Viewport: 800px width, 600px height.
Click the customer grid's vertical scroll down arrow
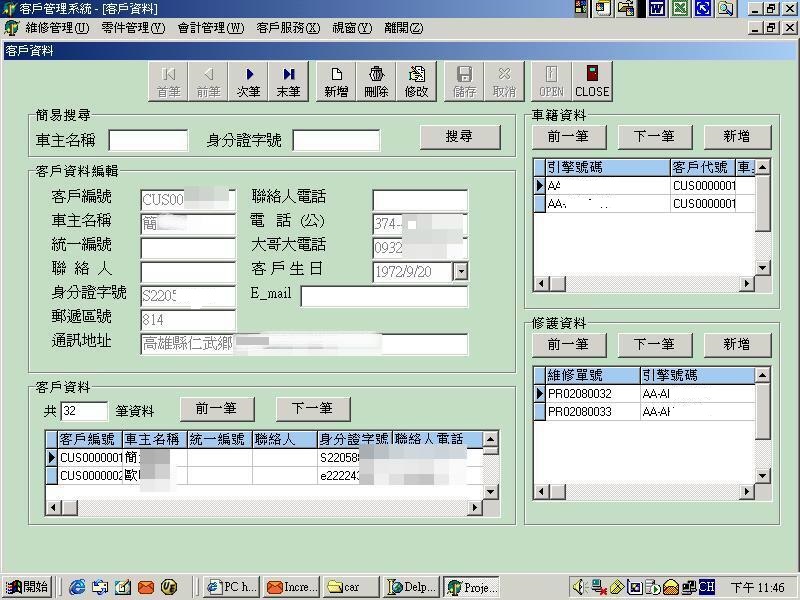pos(490,492)
